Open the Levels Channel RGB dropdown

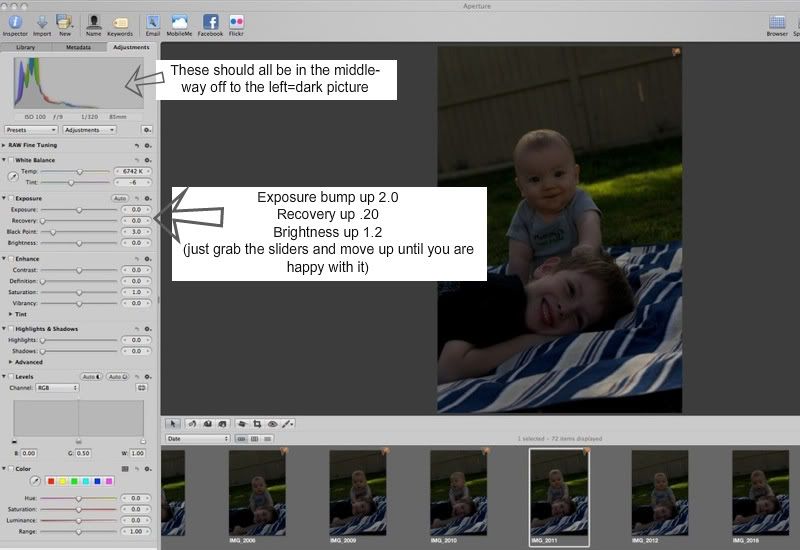coord(57,387)
